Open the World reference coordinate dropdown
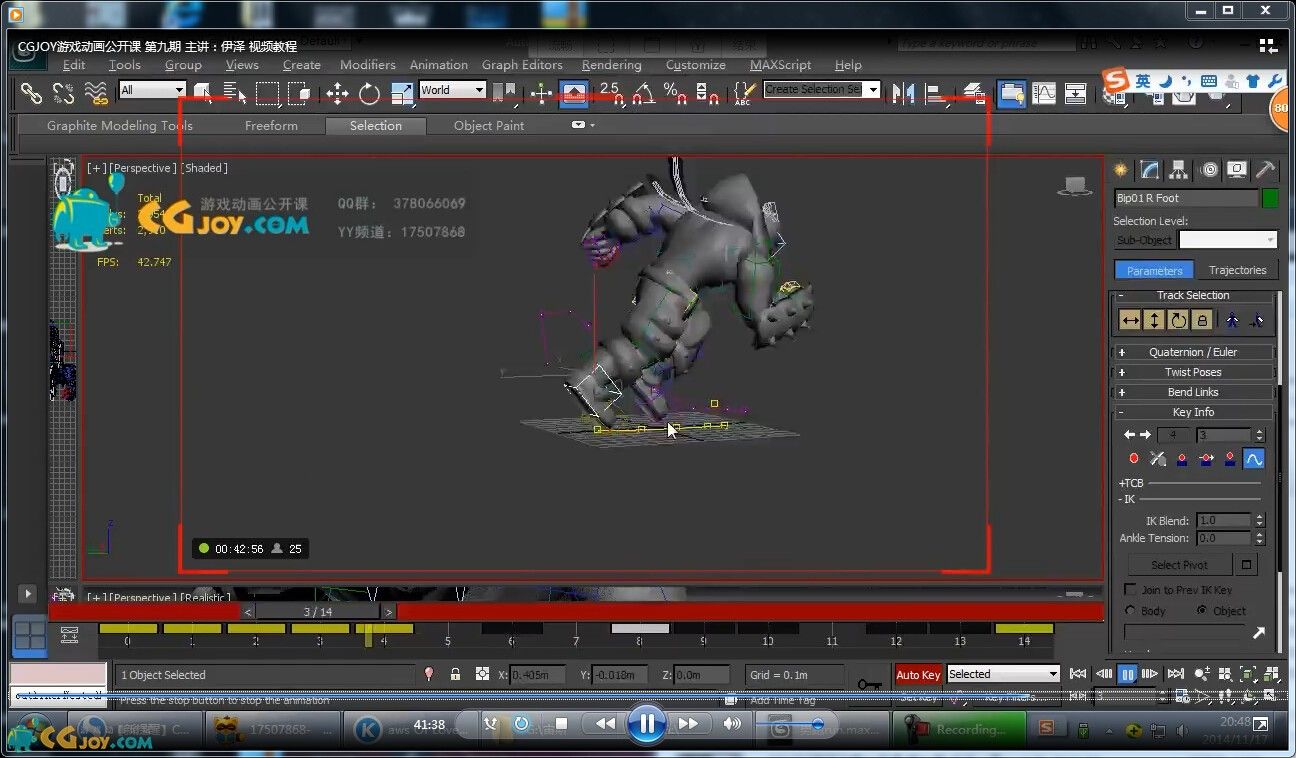 (x=452, y=90)
